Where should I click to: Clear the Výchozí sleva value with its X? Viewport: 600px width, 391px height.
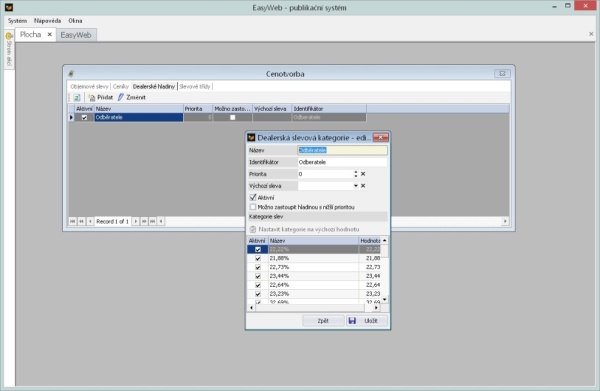[363, 186]
